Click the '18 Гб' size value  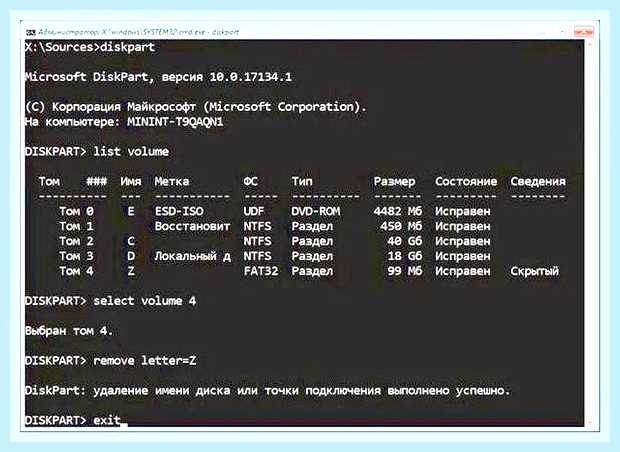click(x=405, y=256)
